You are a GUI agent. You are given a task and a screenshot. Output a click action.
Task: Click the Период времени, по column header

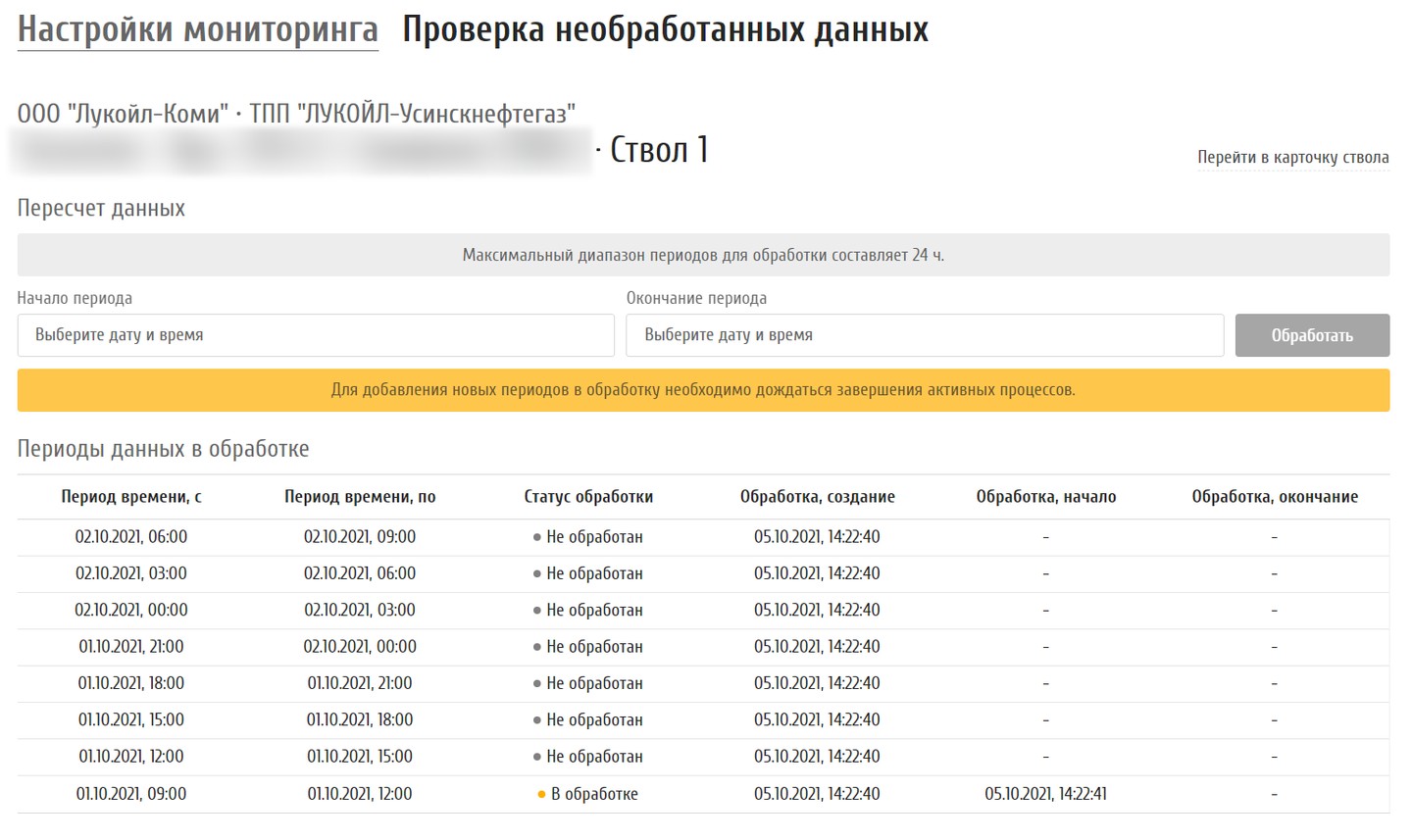click(x=360, y=497)
